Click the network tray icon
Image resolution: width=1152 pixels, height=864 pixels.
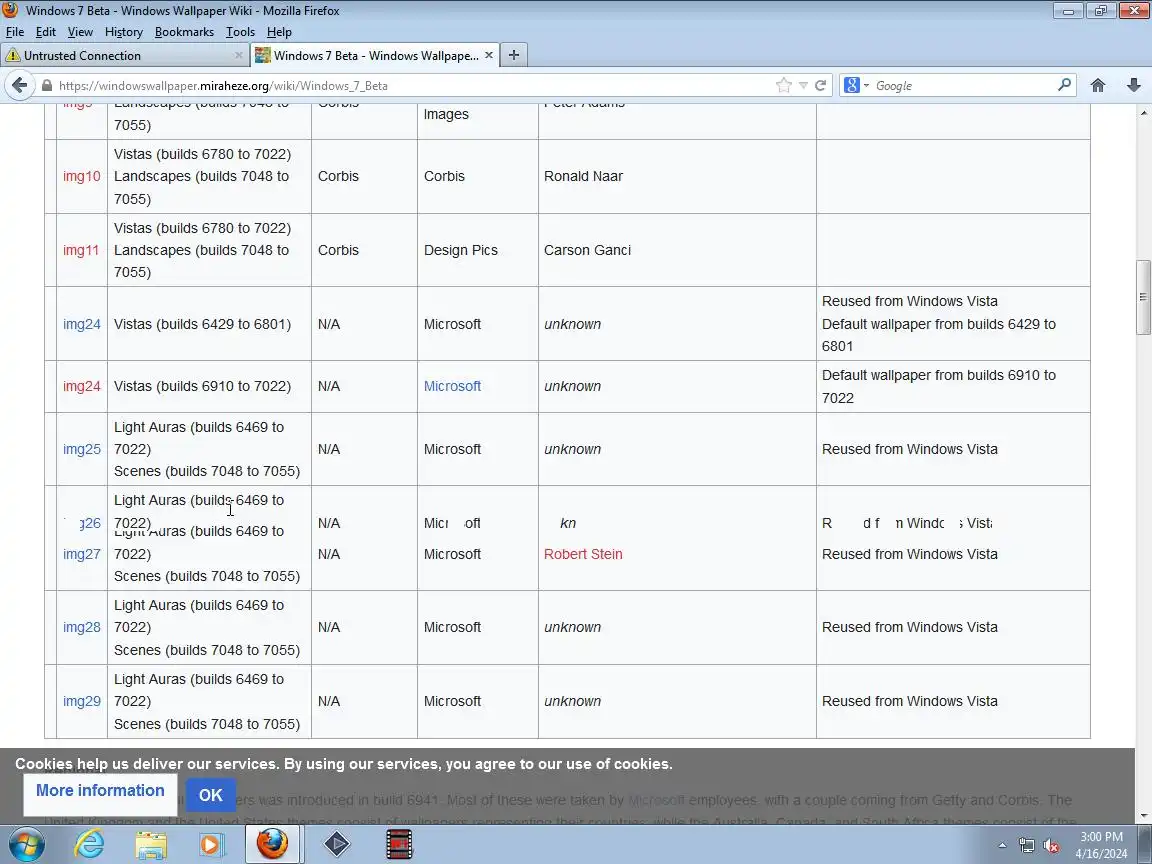[1026, 846]
